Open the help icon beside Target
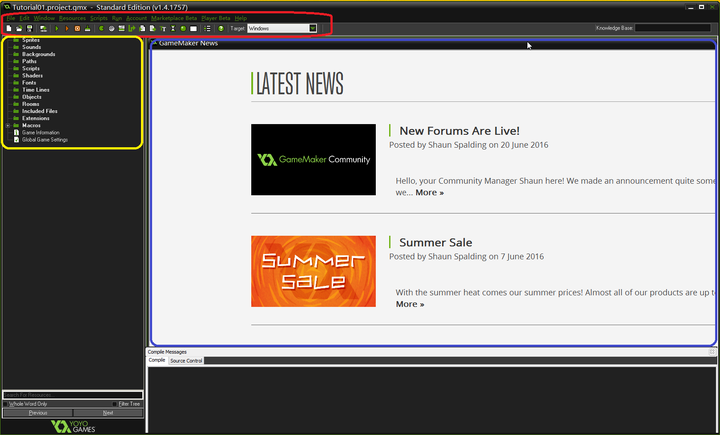Viewport: 720px width, 435px height. click(221, 28)
